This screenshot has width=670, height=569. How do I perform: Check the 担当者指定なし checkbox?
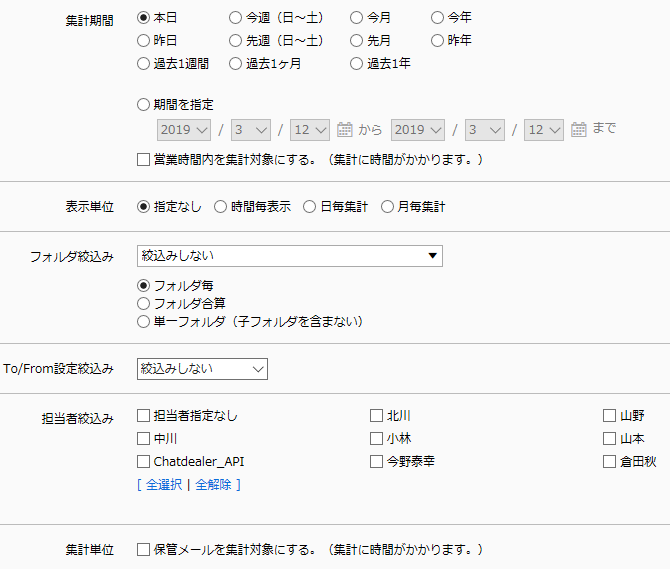[143, 416]
